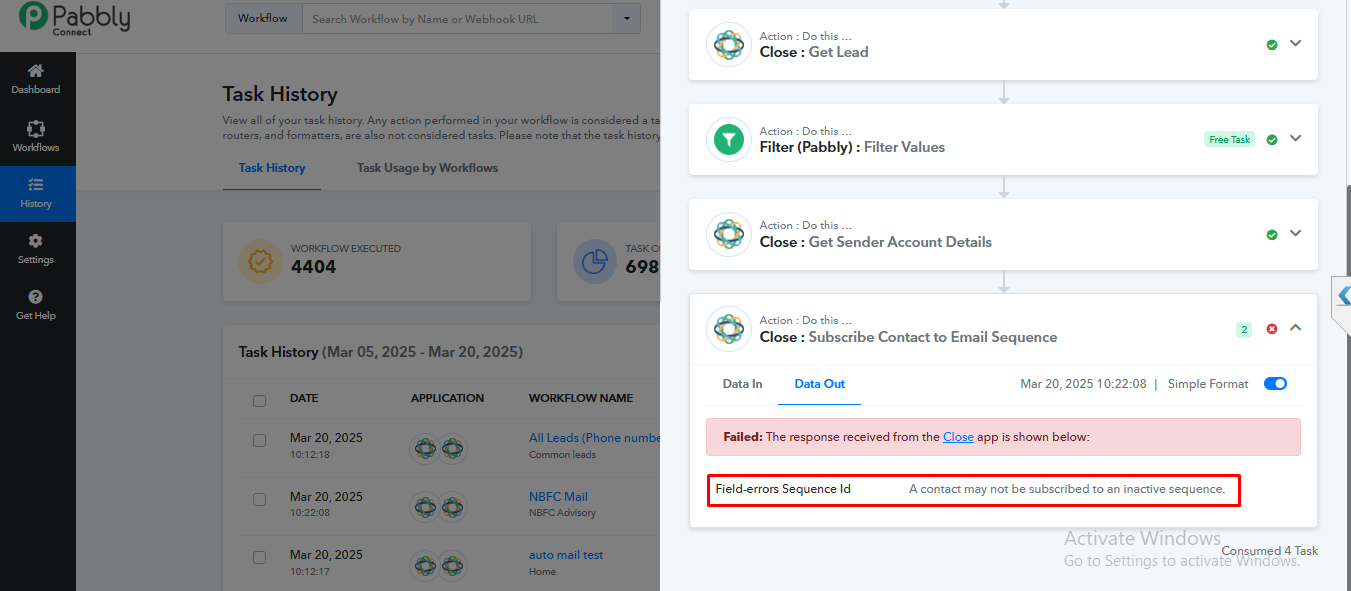Check the auto mail test row checkbox
The width and height of the screenshot is (1351, 591).
tap(260, 557)
